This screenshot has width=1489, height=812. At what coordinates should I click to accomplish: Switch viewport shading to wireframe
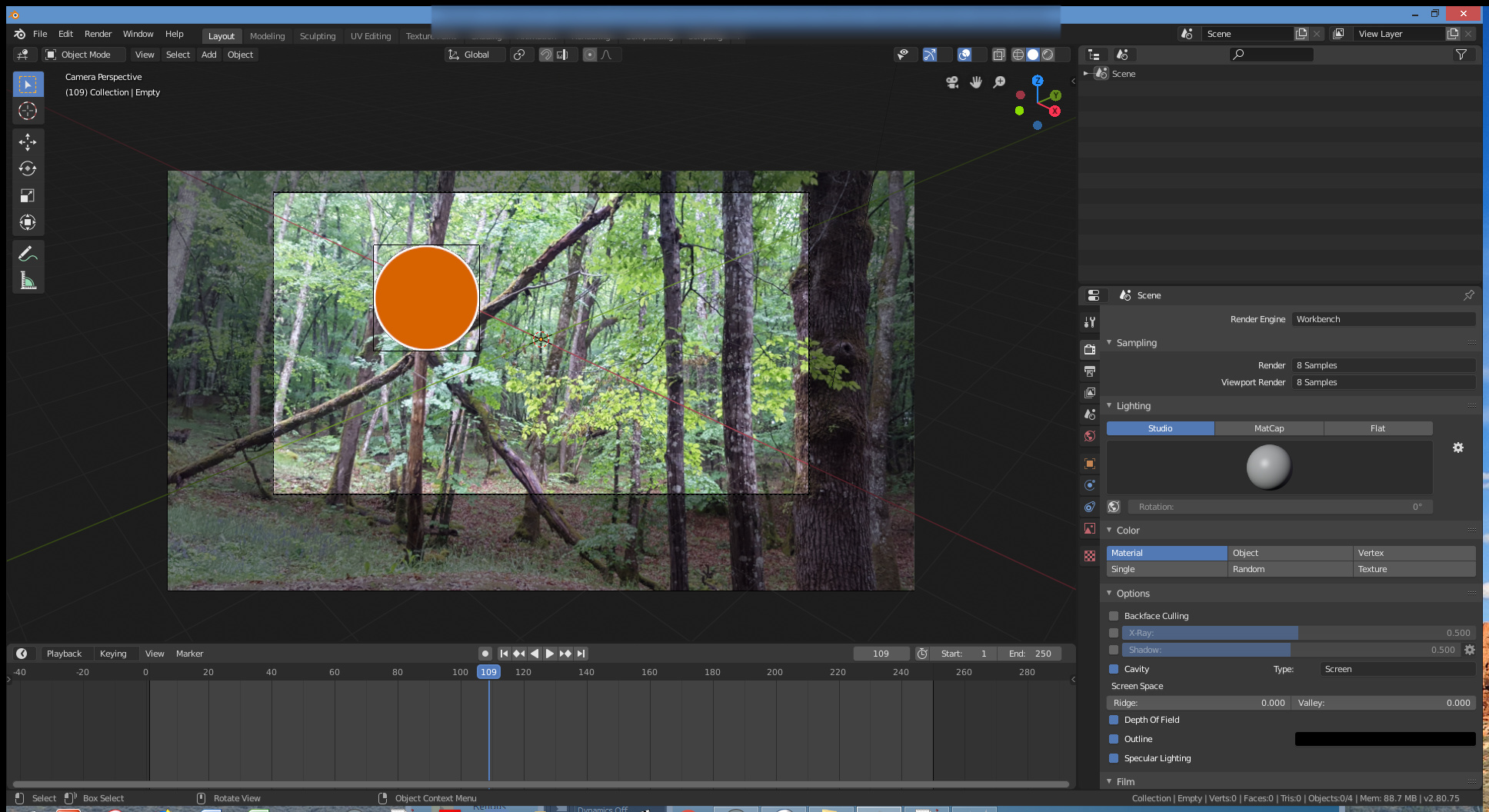pos(1018,54)
